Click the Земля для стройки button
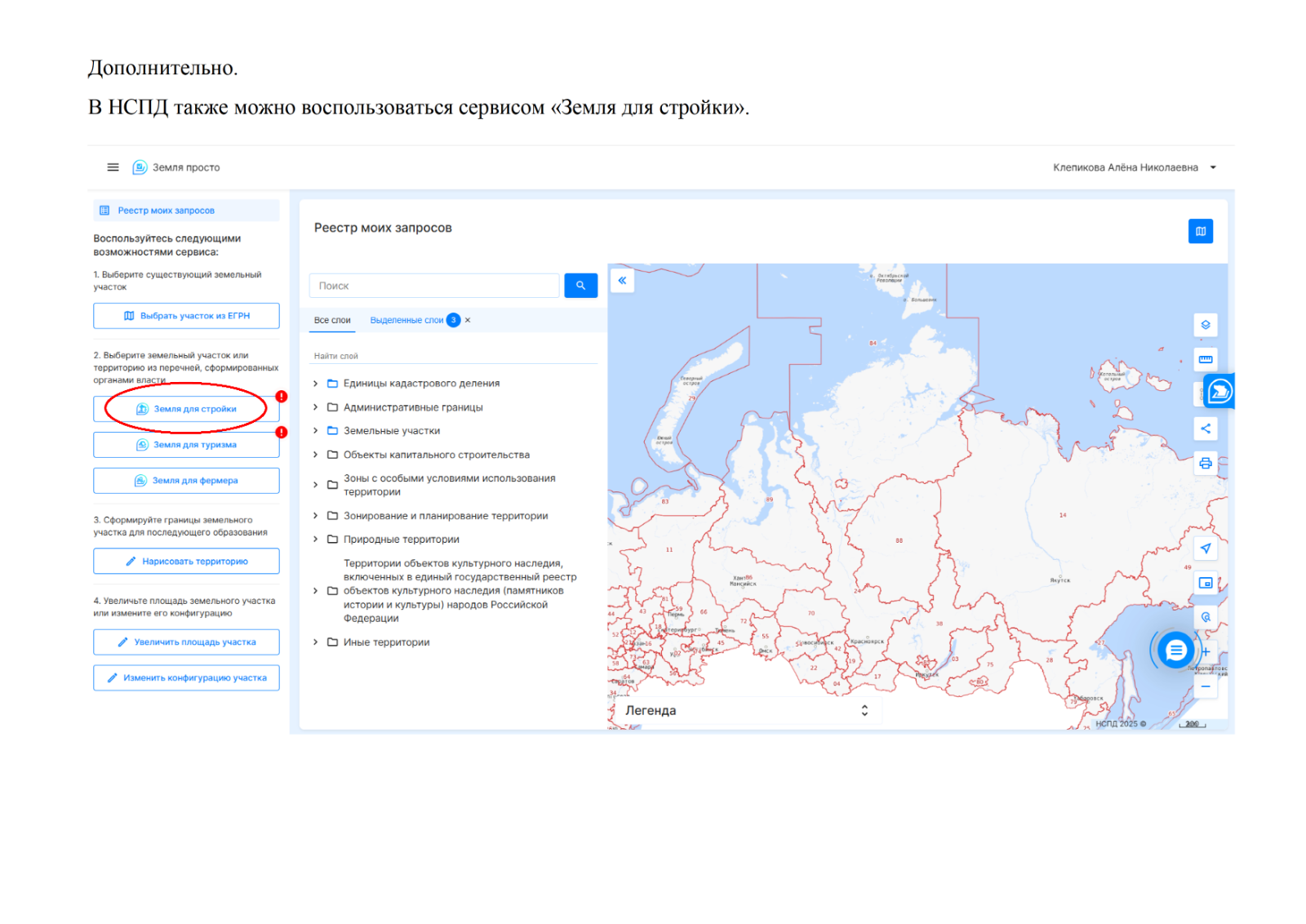The height and width of the screenshot is (924, 1306). click(186, 409)
